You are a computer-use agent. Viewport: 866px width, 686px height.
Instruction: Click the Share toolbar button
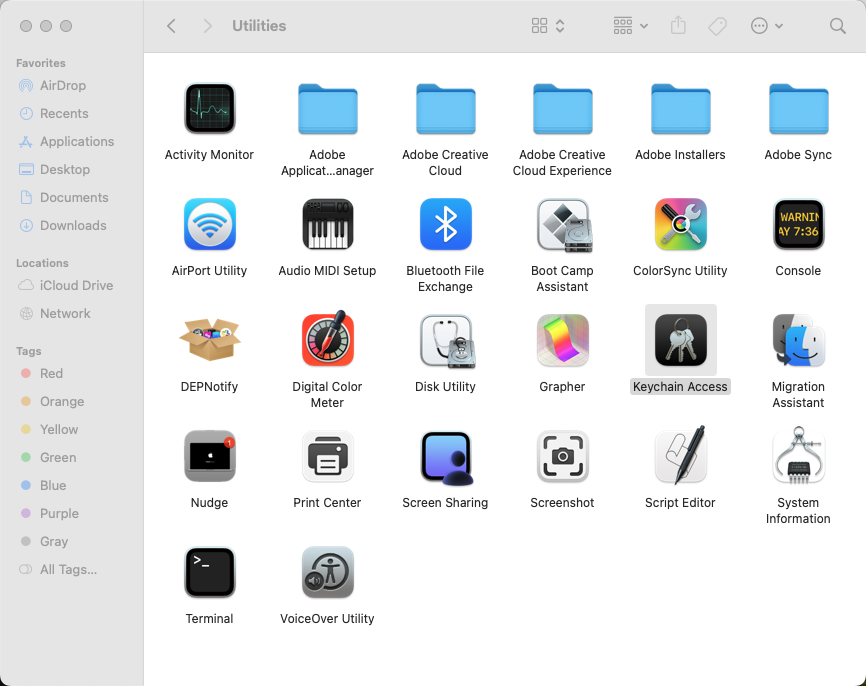(x=678, y=25)
